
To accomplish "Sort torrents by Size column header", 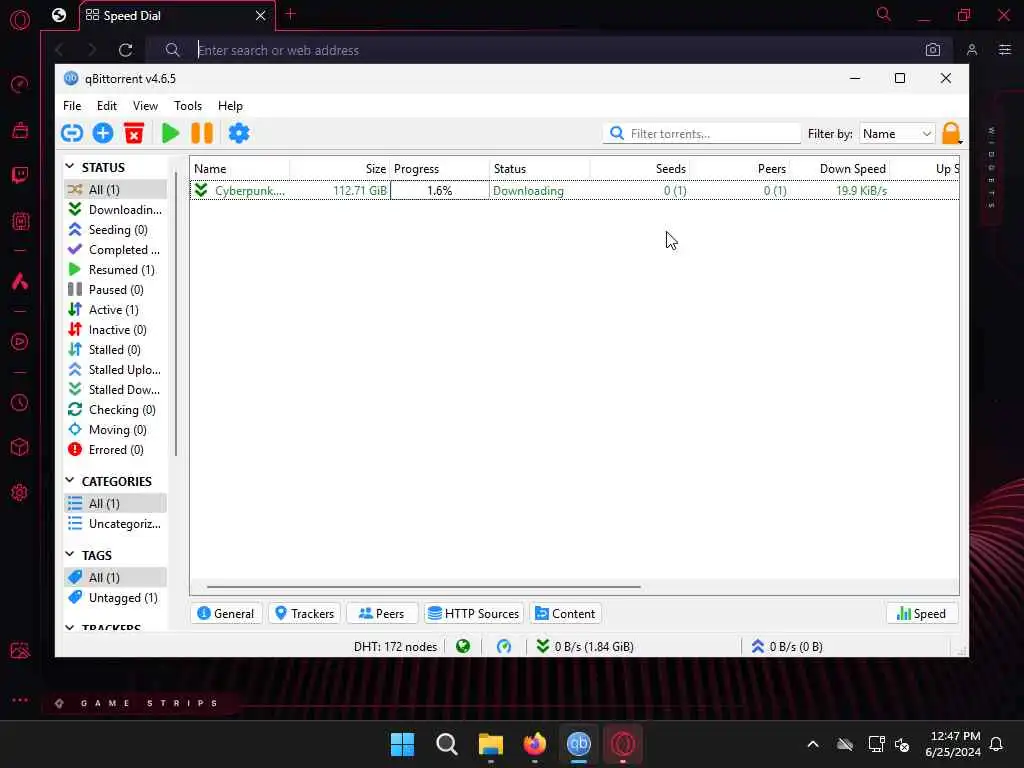I will pos(340,168).
